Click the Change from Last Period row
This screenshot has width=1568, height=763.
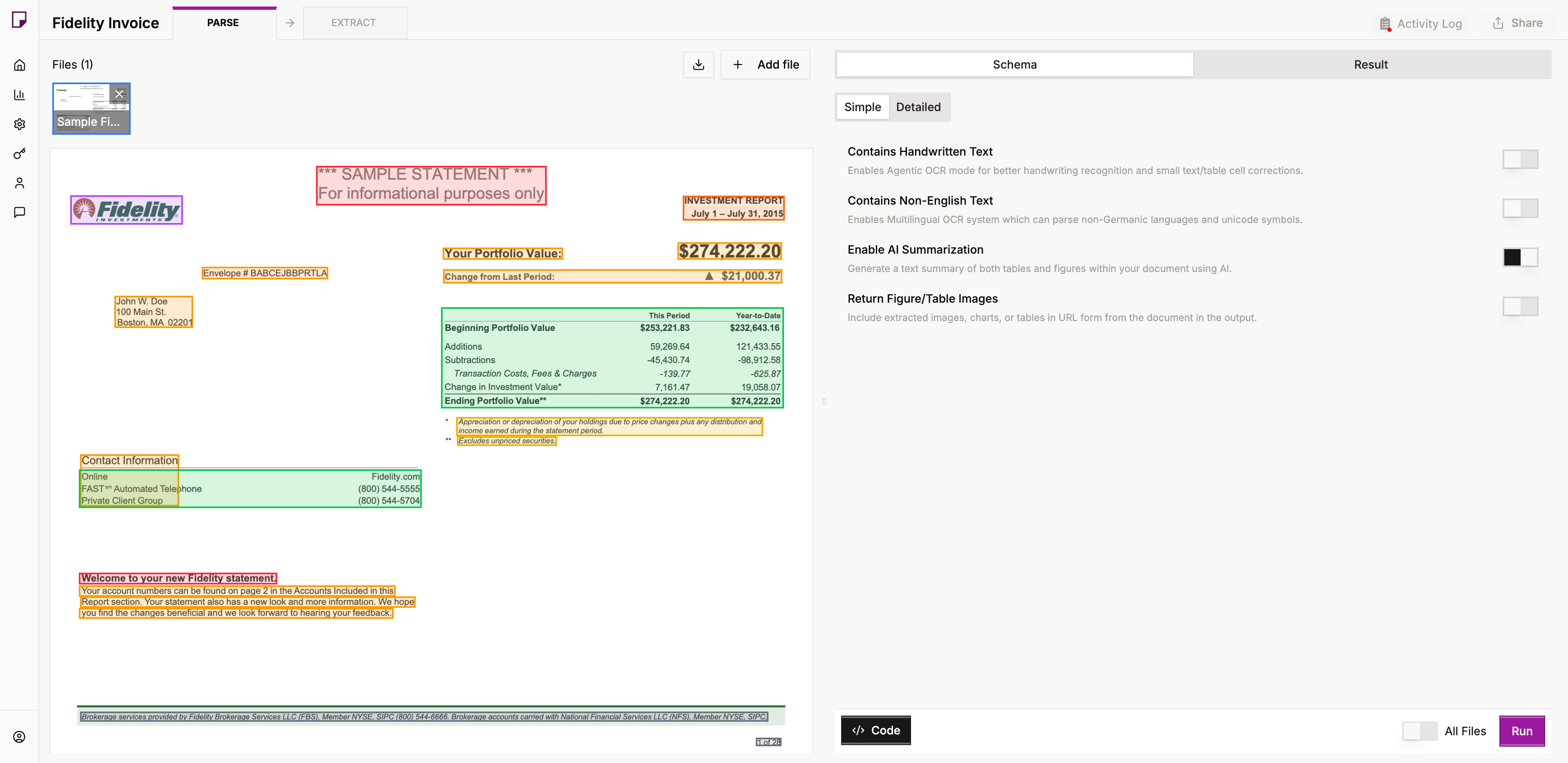pyautogui.click(x=612, y=277)
